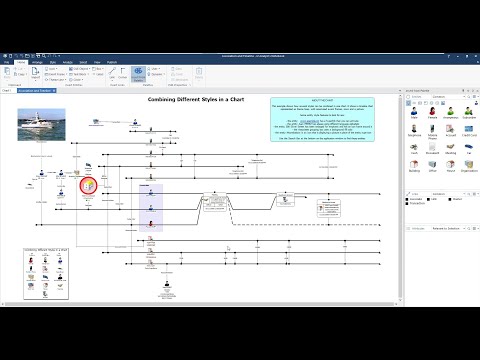Select the Office entity type in palette
480x360 pixels.
pyautogui.click(x=432, y=166)
